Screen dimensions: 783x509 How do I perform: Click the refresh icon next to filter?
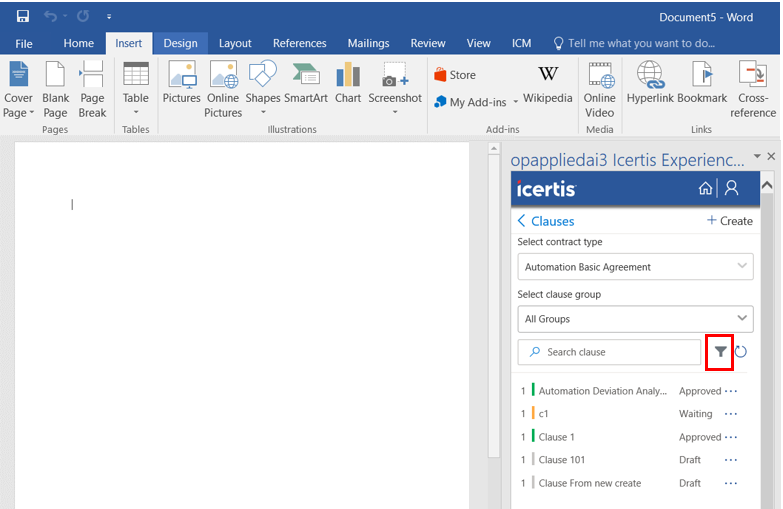(x=741, y=352)
